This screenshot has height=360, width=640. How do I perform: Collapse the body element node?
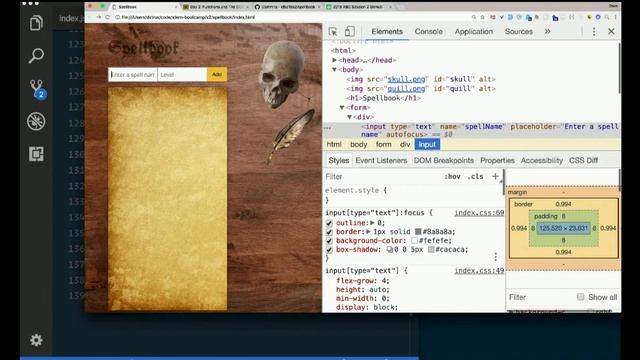[x=334, y=69]
